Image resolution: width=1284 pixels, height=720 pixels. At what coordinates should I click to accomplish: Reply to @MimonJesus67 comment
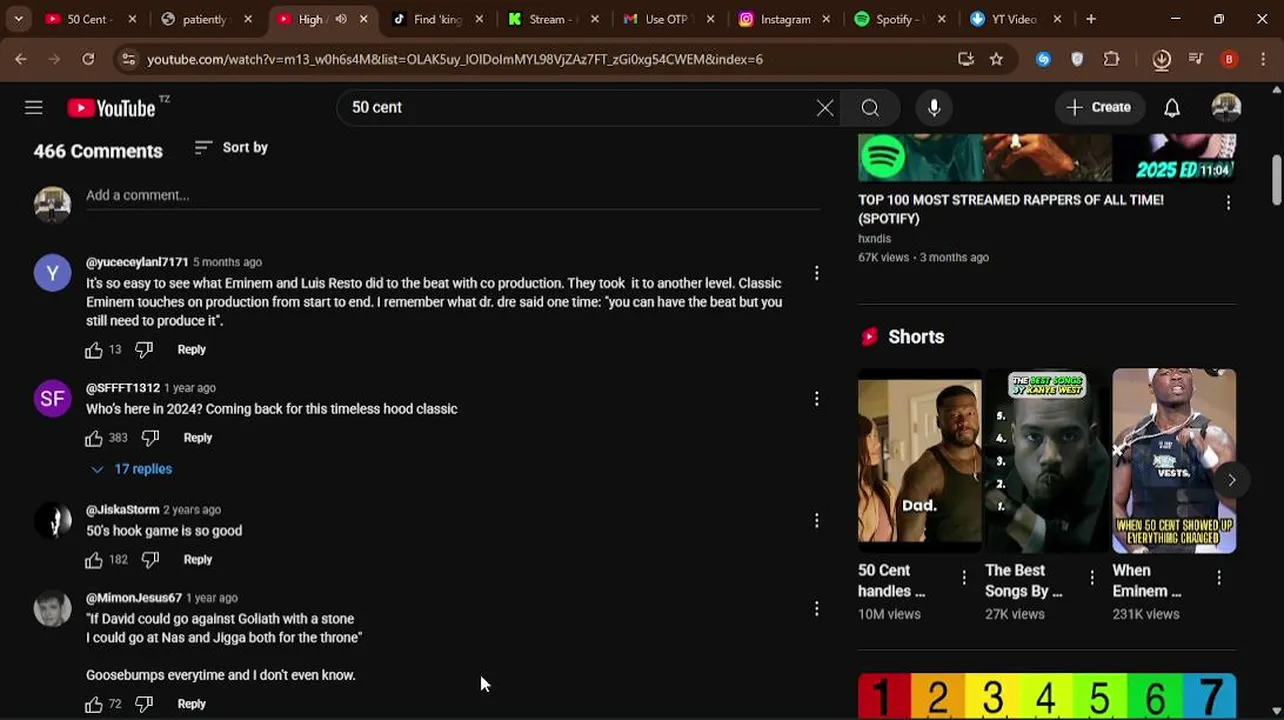[191, 704]
